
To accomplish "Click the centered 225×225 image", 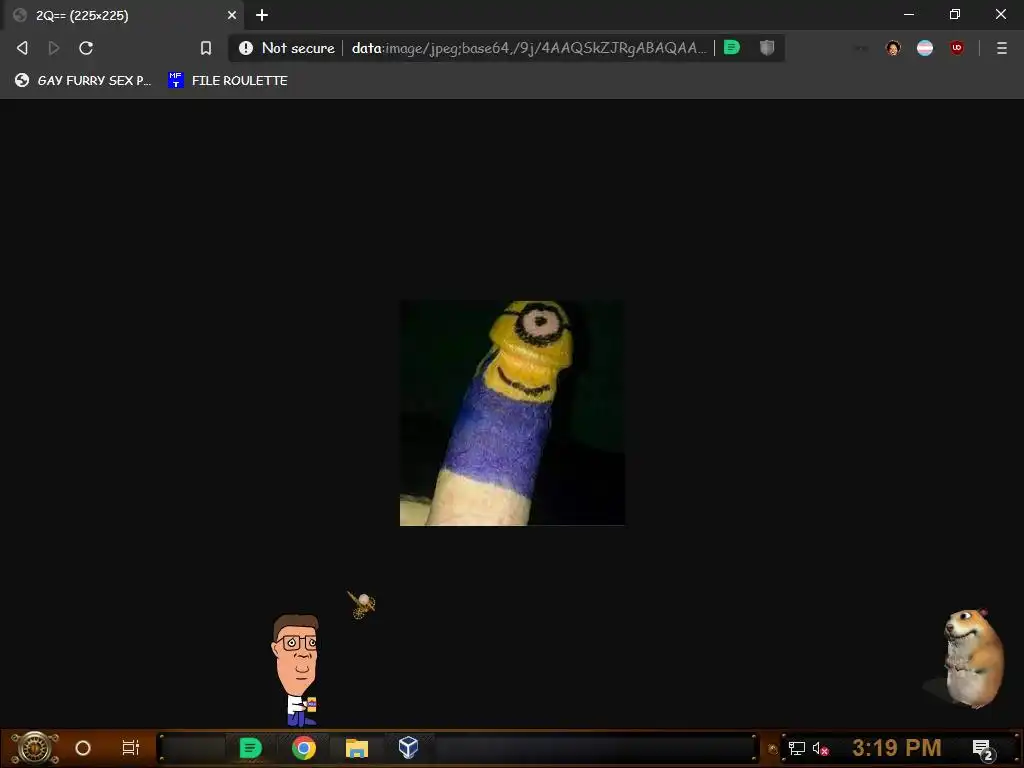I will [512, 413].
